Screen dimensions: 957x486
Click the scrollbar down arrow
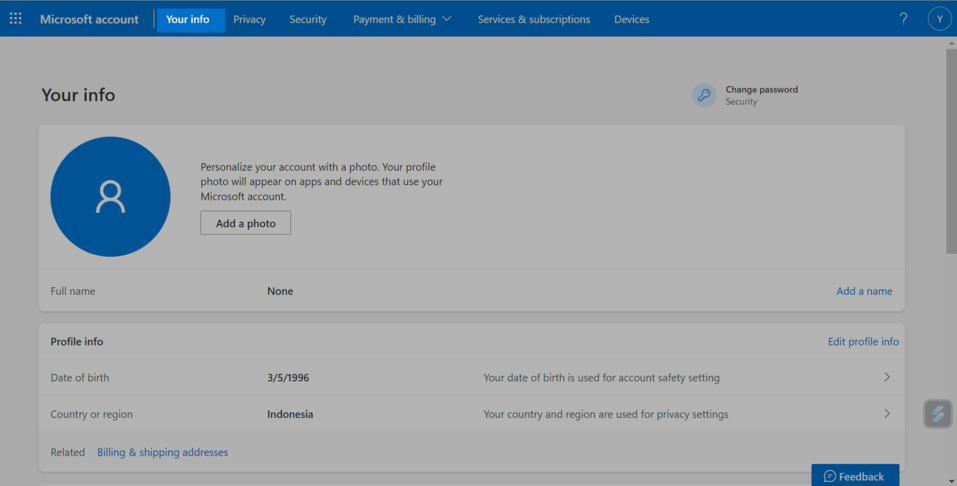[952, 482]
